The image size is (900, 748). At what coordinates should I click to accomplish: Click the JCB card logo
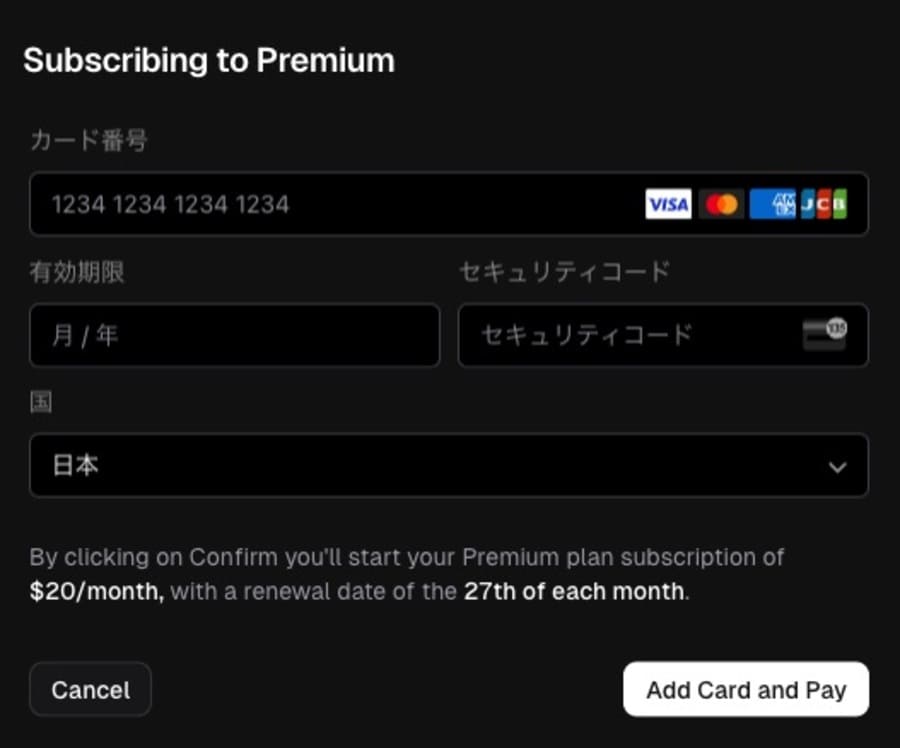824,204
